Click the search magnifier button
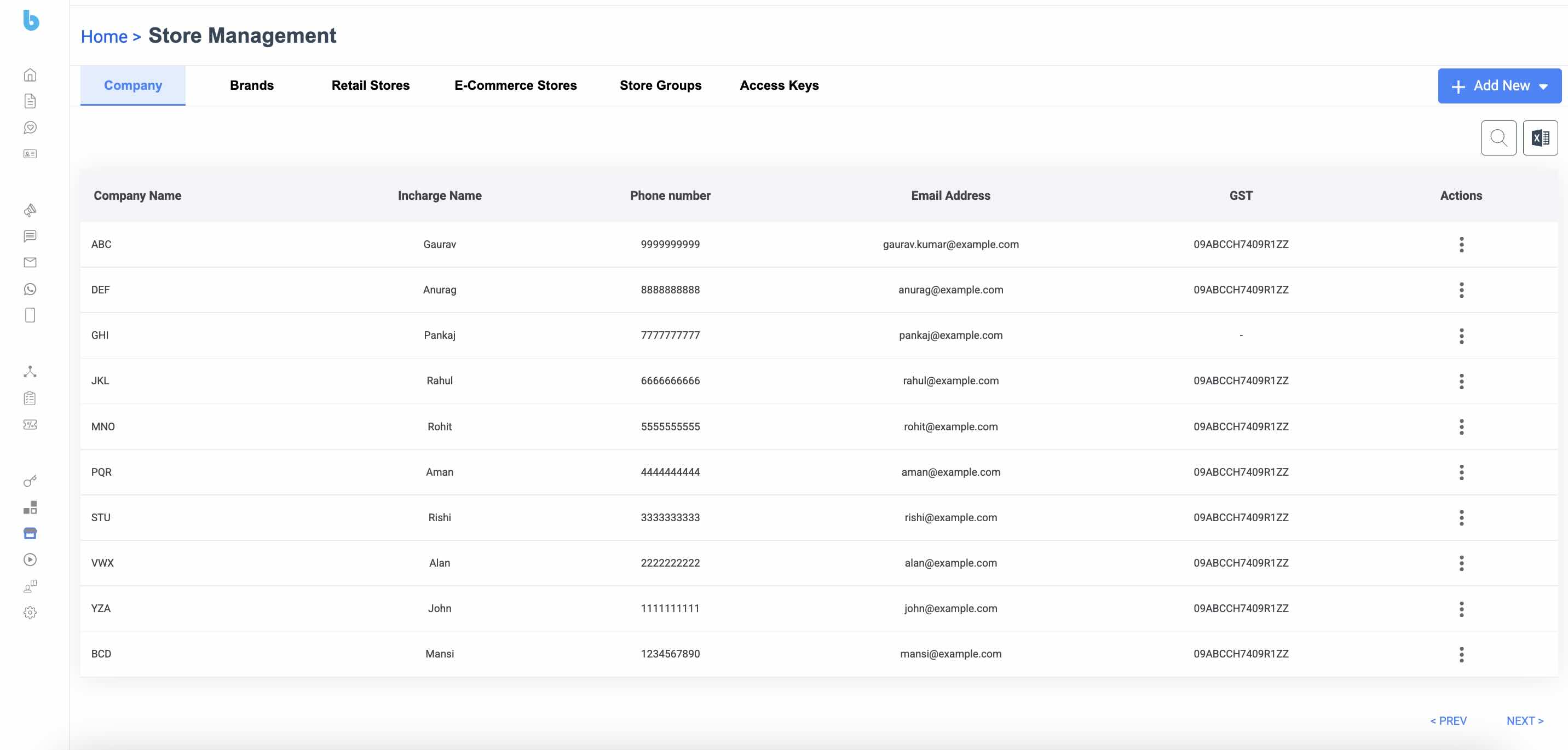 pos(1498,138)
